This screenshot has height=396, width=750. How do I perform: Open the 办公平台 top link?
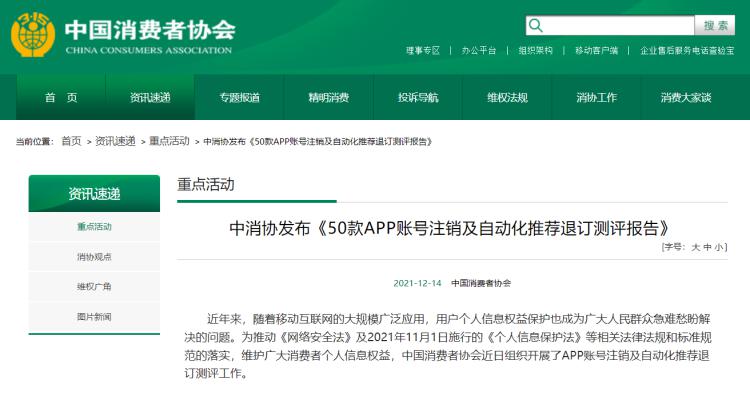point(479,50)
